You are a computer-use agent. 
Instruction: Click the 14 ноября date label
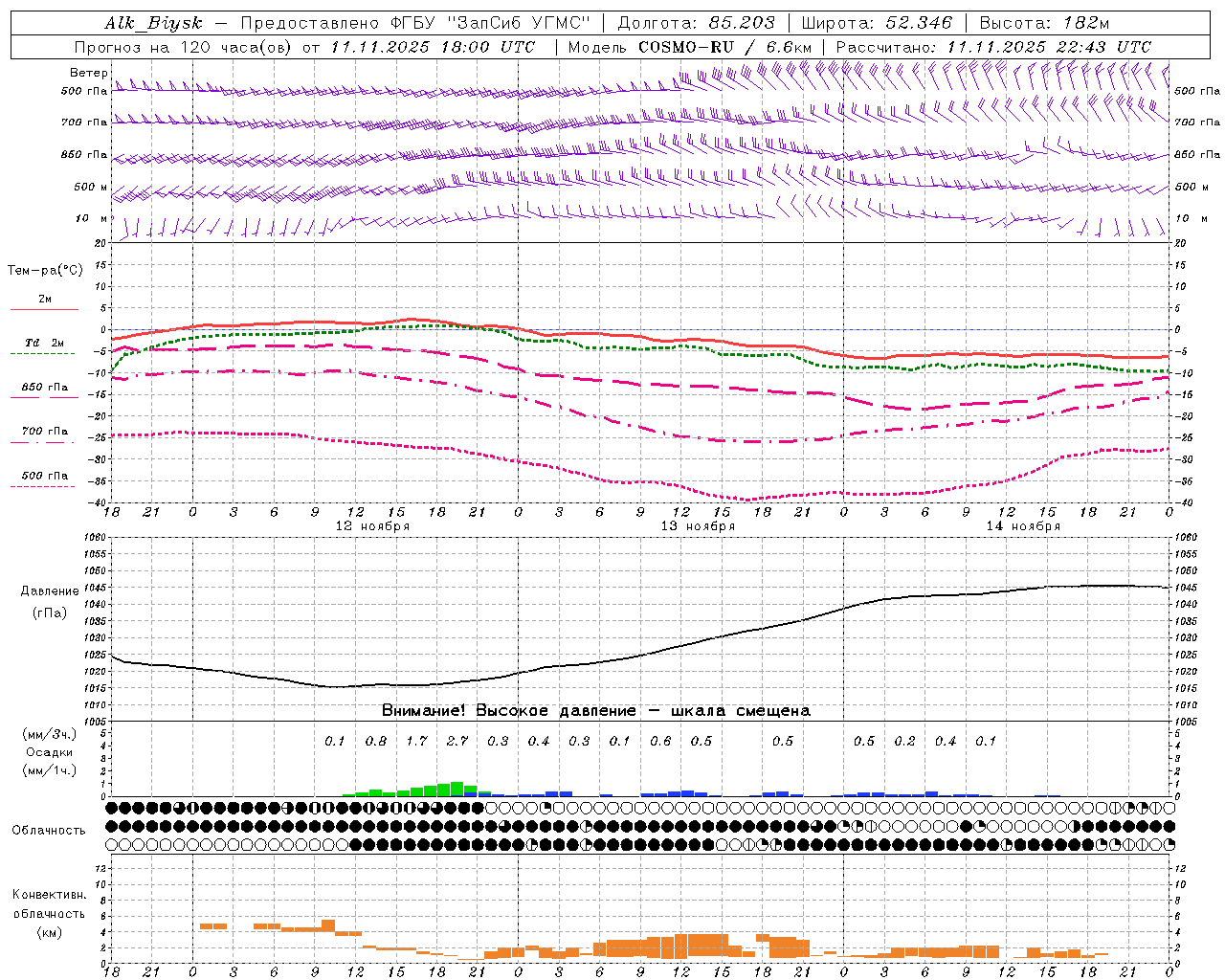(1023, 526)
